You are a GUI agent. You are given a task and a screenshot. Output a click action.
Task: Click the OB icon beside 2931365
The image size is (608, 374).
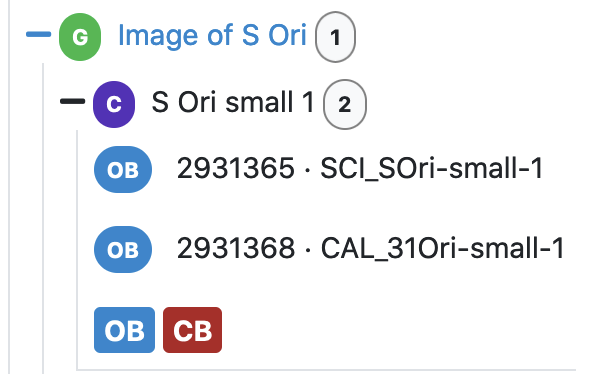coord(123,169)
